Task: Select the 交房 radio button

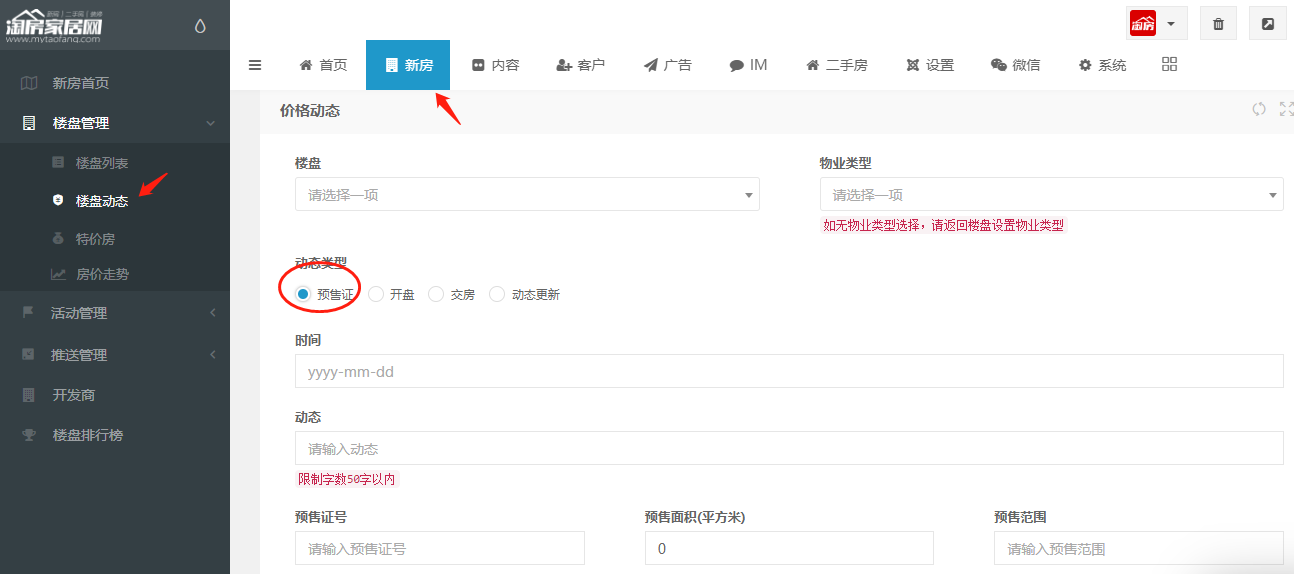Action: click(436, 294)
